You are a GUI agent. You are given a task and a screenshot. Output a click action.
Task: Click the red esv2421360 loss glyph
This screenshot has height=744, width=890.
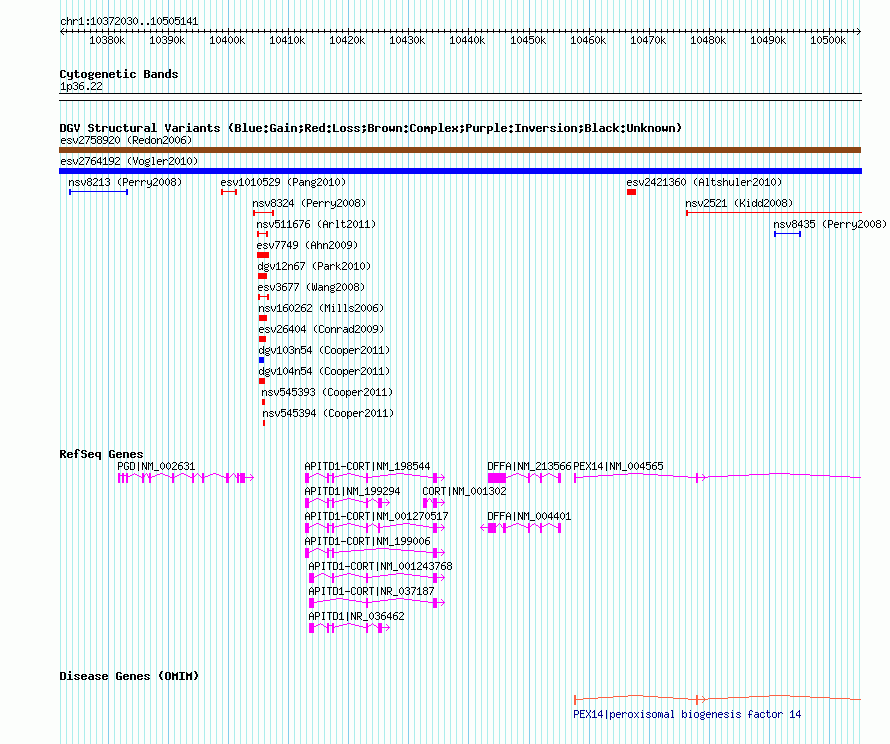[631, 192]
